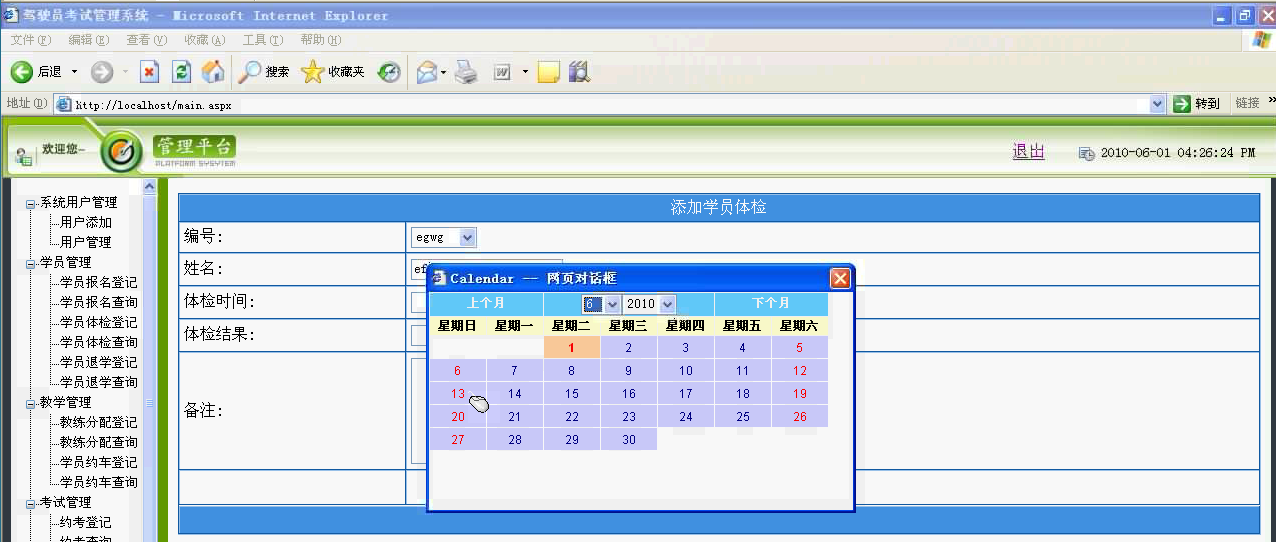
Task: Open 教练分配查询 in the tree
Action: 99,442
